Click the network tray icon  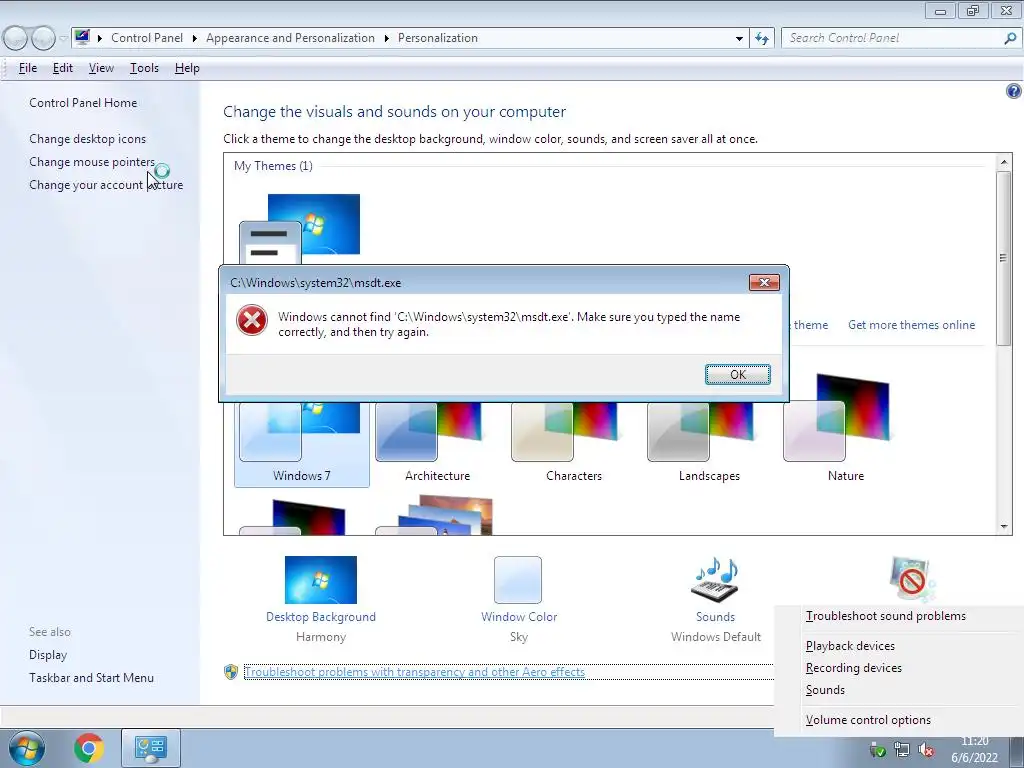click(x=902, y=750)
